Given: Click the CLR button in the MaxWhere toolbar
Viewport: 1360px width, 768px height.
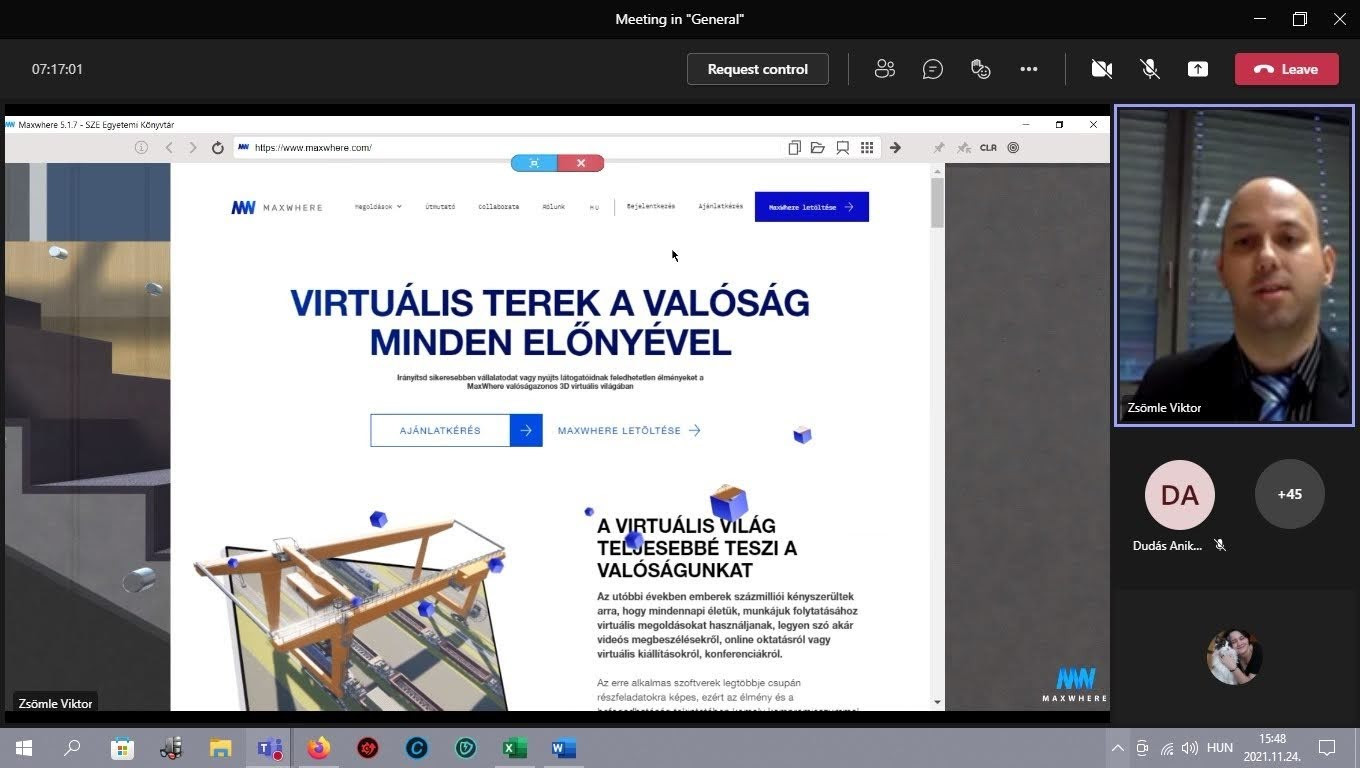Looking at the screenshot, I should pos(988,147).
